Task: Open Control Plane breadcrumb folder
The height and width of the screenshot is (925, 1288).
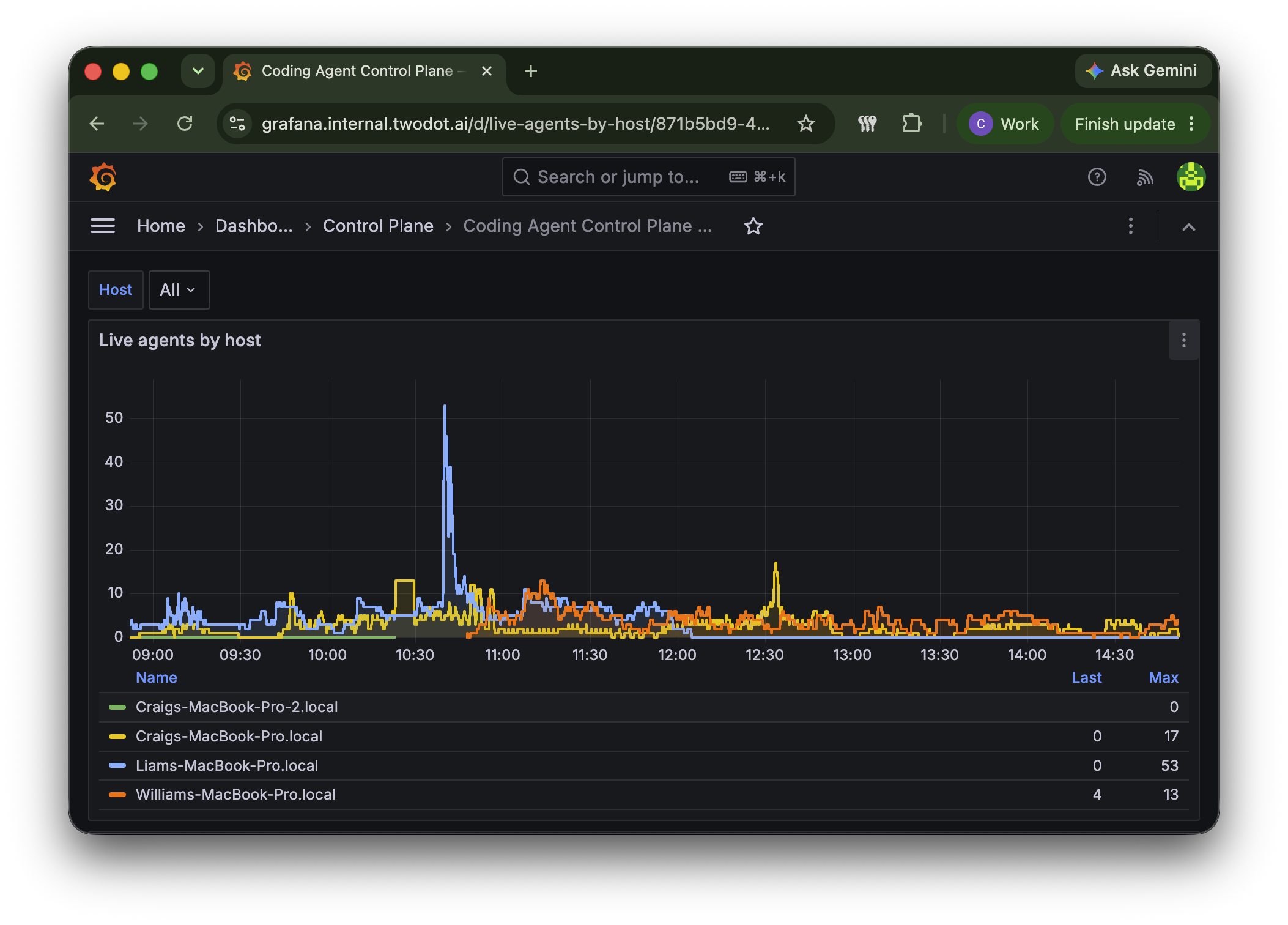Action: [x=378, y=226]
